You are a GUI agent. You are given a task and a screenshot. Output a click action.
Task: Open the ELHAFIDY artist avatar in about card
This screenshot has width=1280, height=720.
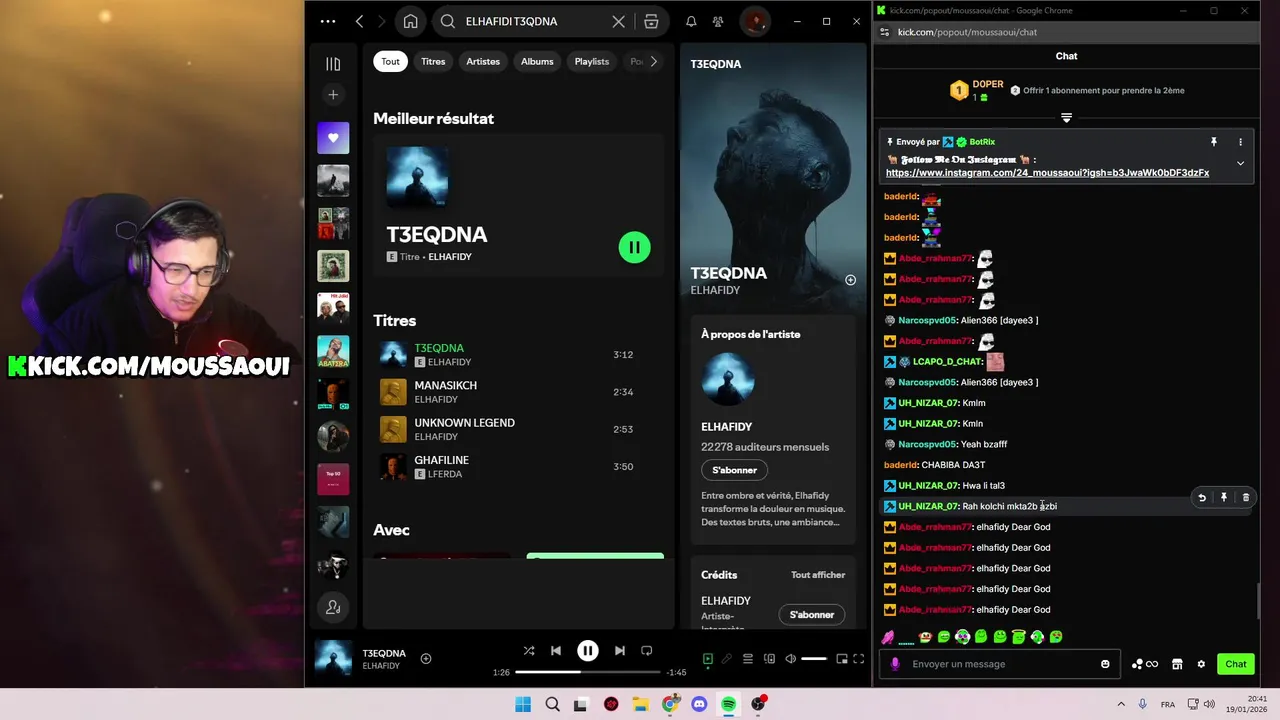(728, 380)
